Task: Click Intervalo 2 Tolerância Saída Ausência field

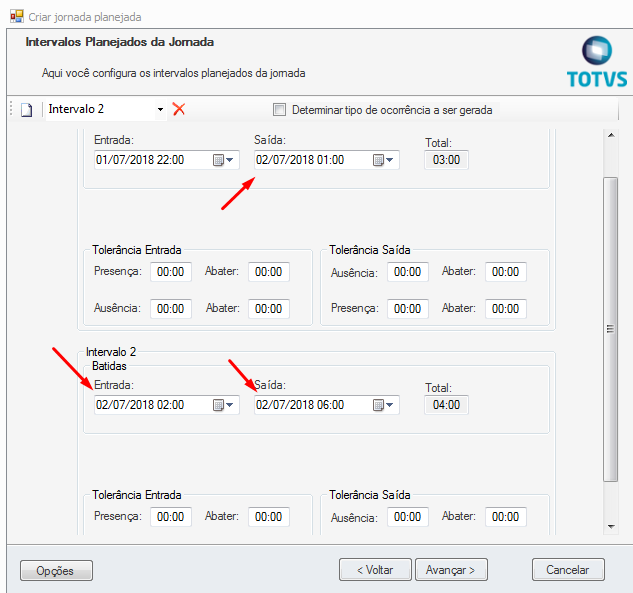Action: tap(408, 517)
